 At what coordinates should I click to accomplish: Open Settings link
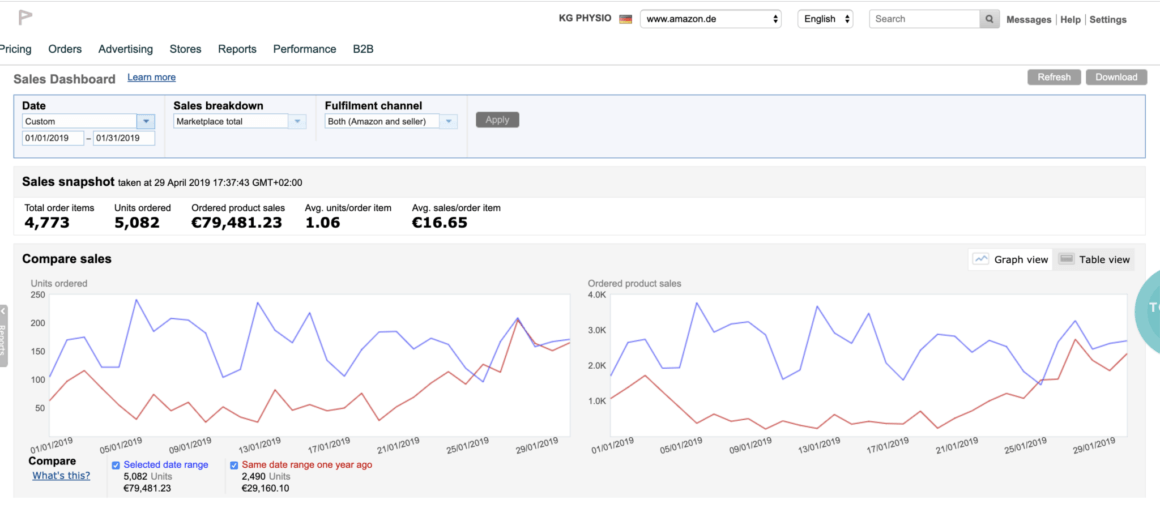point(1108,20)
